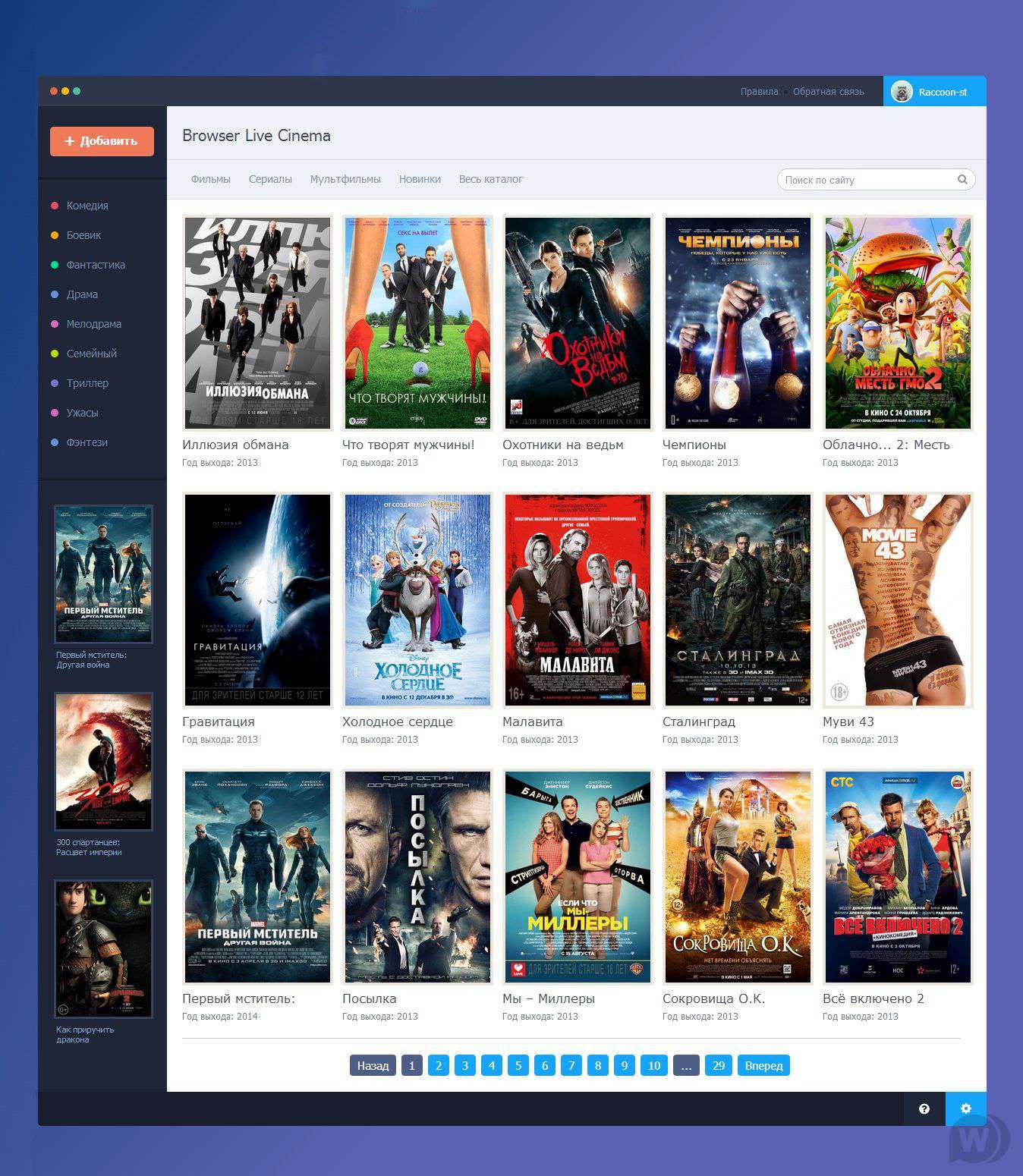Viewport: 1023px width, 1176px height.
Task: Go to page 10
Action: pos(654,1065)
